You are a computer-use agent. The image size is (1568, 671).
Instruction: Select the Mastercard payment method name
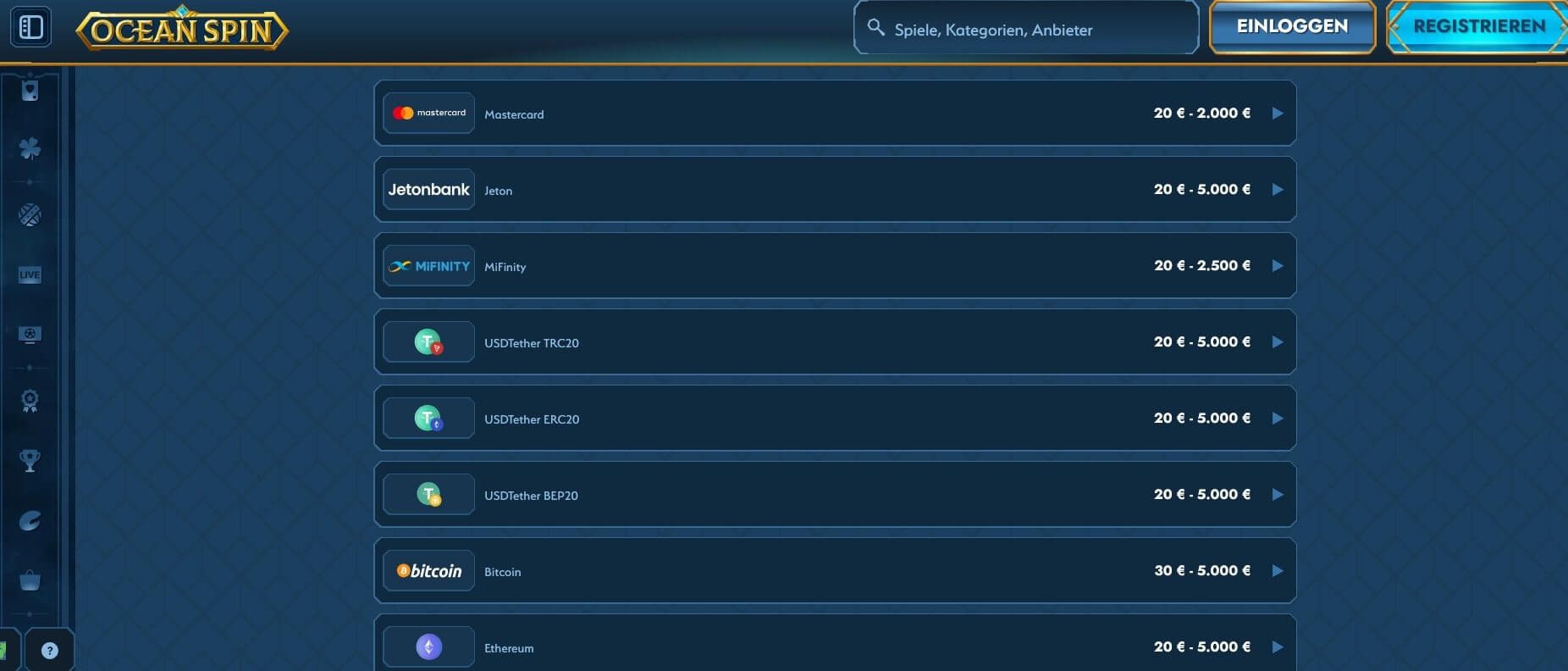tap(514, 114)
